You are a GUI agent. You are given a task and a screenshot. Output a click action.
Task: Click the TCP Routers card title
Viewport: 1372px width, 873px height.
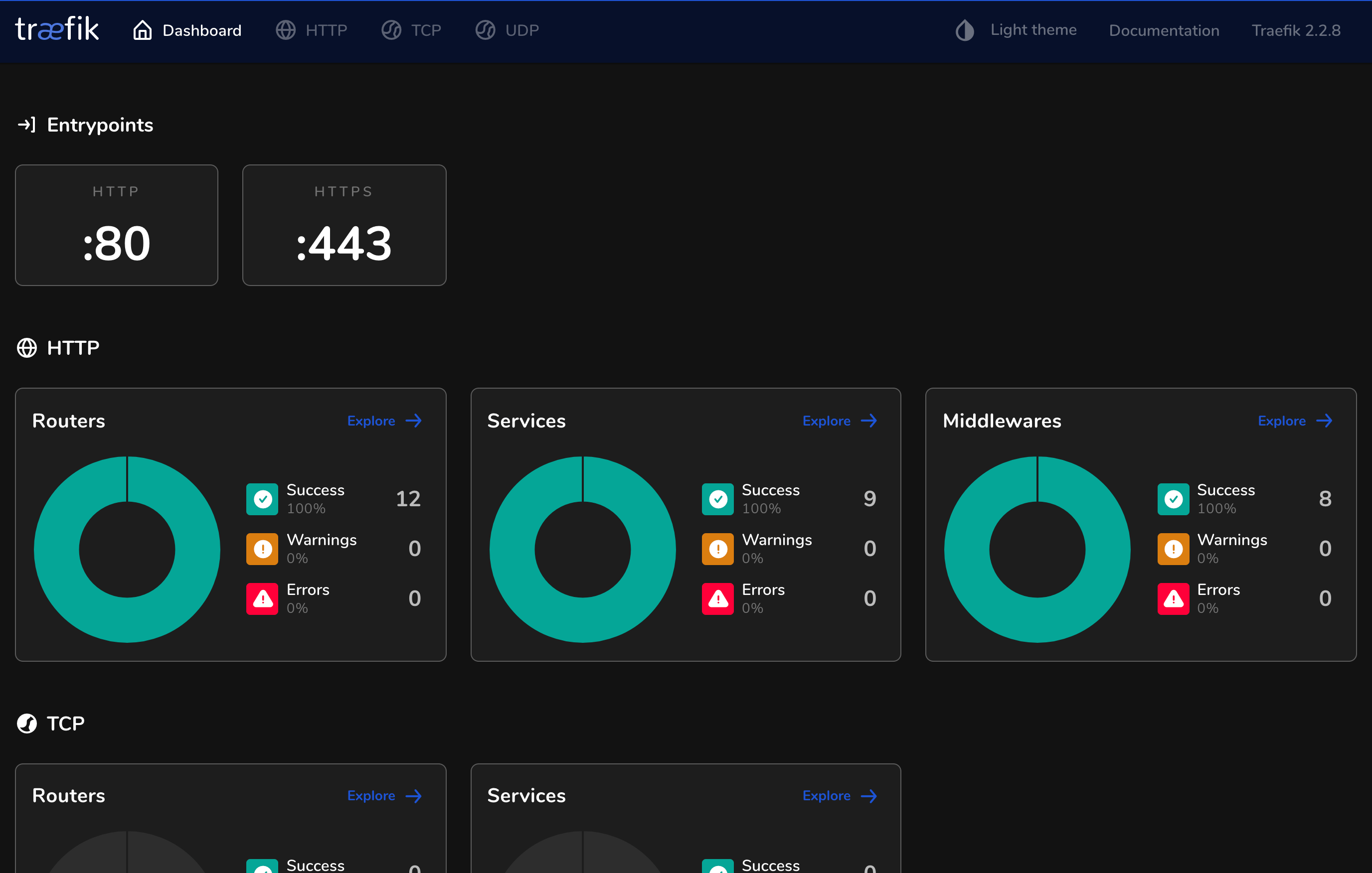point(68,796)
